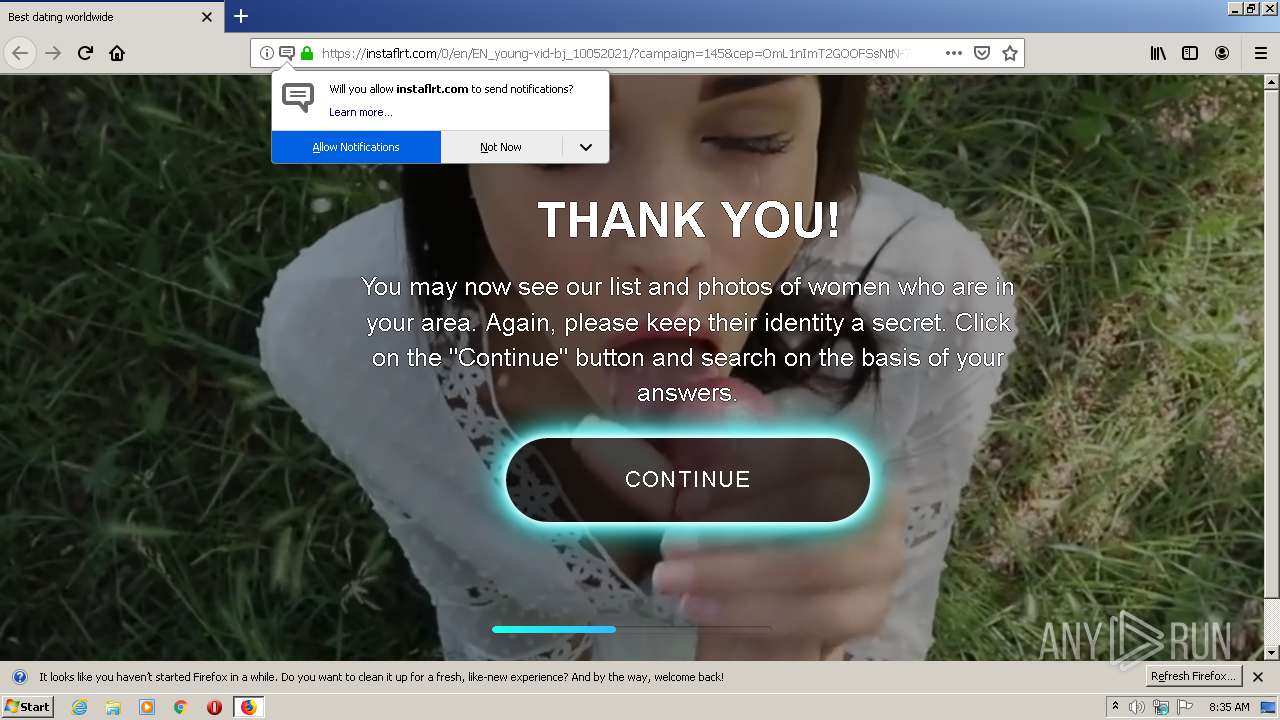Open the Windows Start menu
1280x720 pixels.
point(27,707)
